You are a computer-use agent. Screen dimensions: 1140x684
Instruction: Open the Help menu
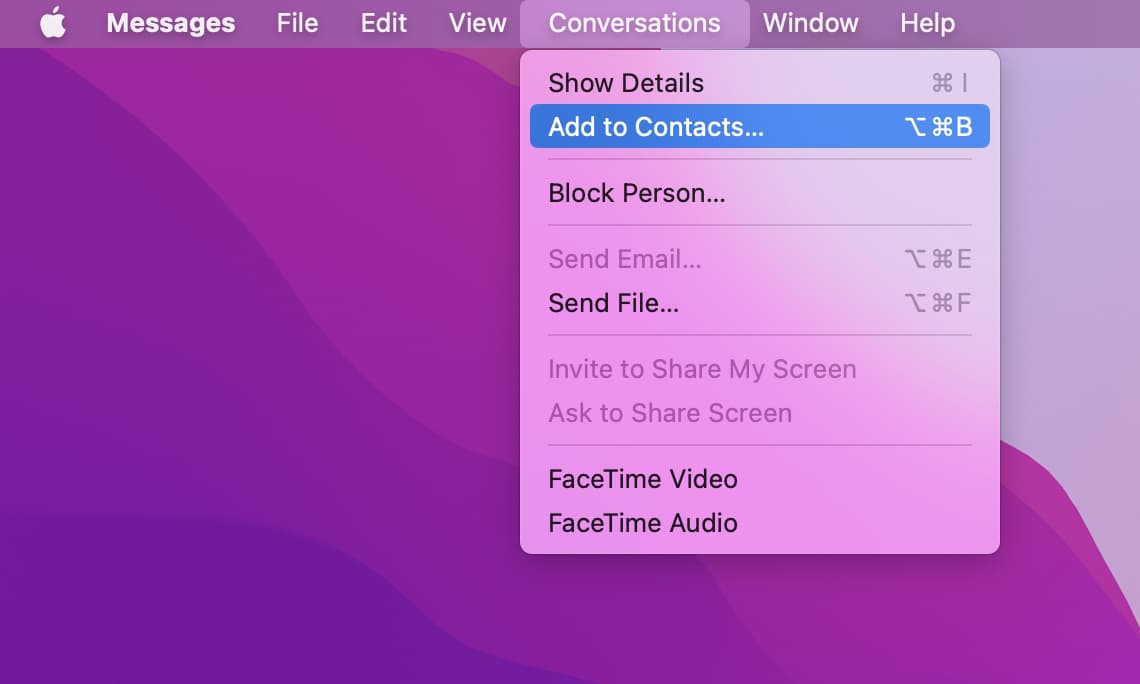tap(927, 23)
